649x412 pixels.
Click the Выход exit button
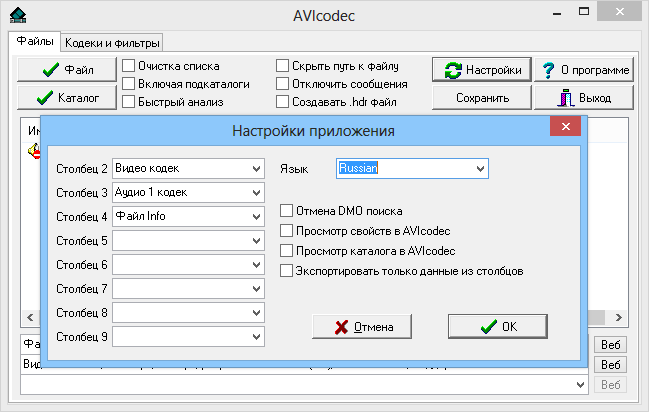584,98
